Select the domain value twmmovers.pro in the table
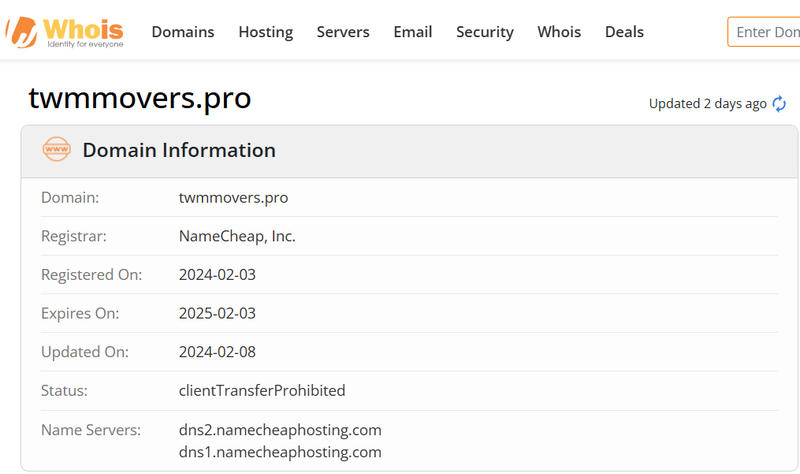Viewport: 800px width, 474px height. coord(233,197)
